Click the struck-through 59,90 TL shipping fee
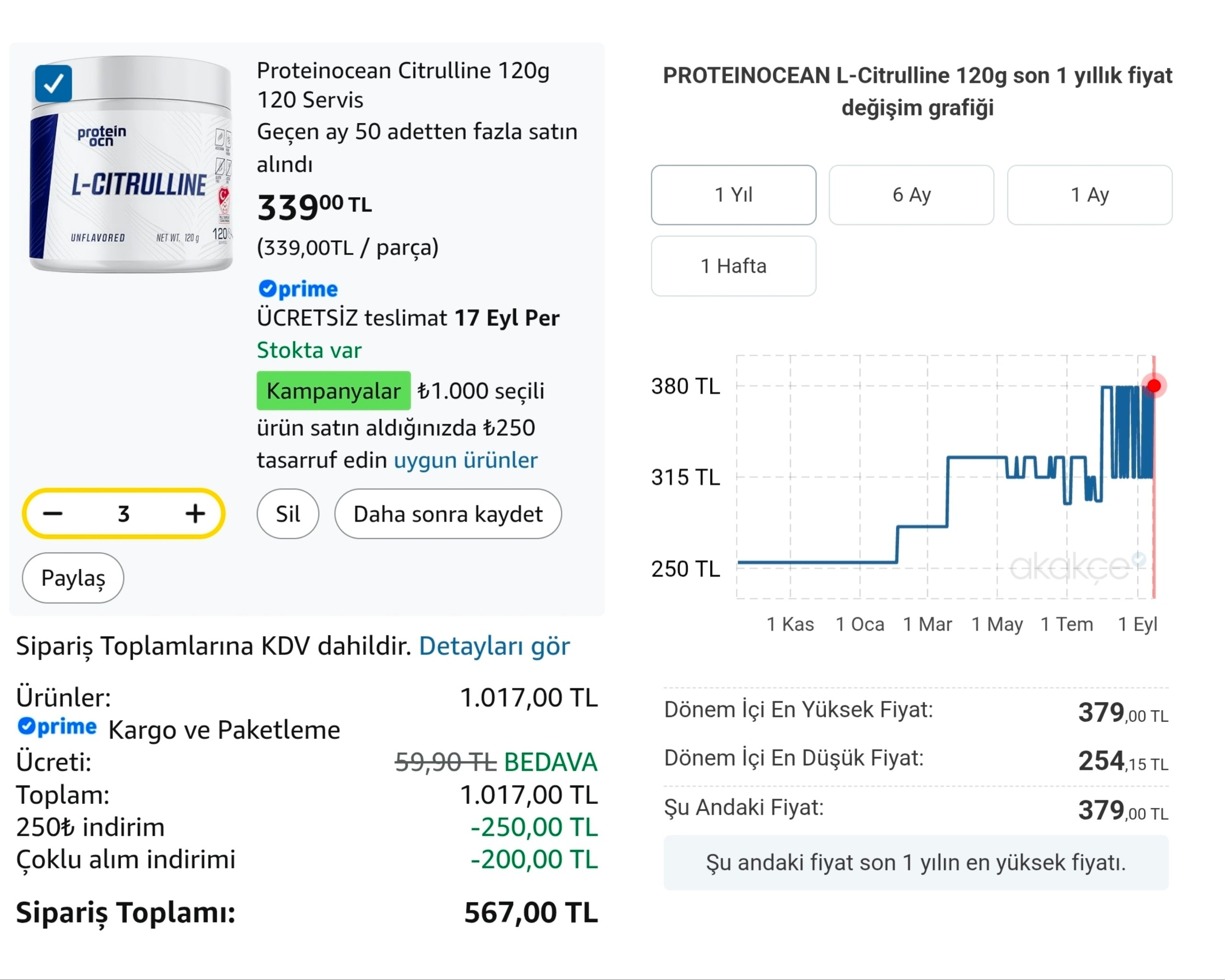 446,762
